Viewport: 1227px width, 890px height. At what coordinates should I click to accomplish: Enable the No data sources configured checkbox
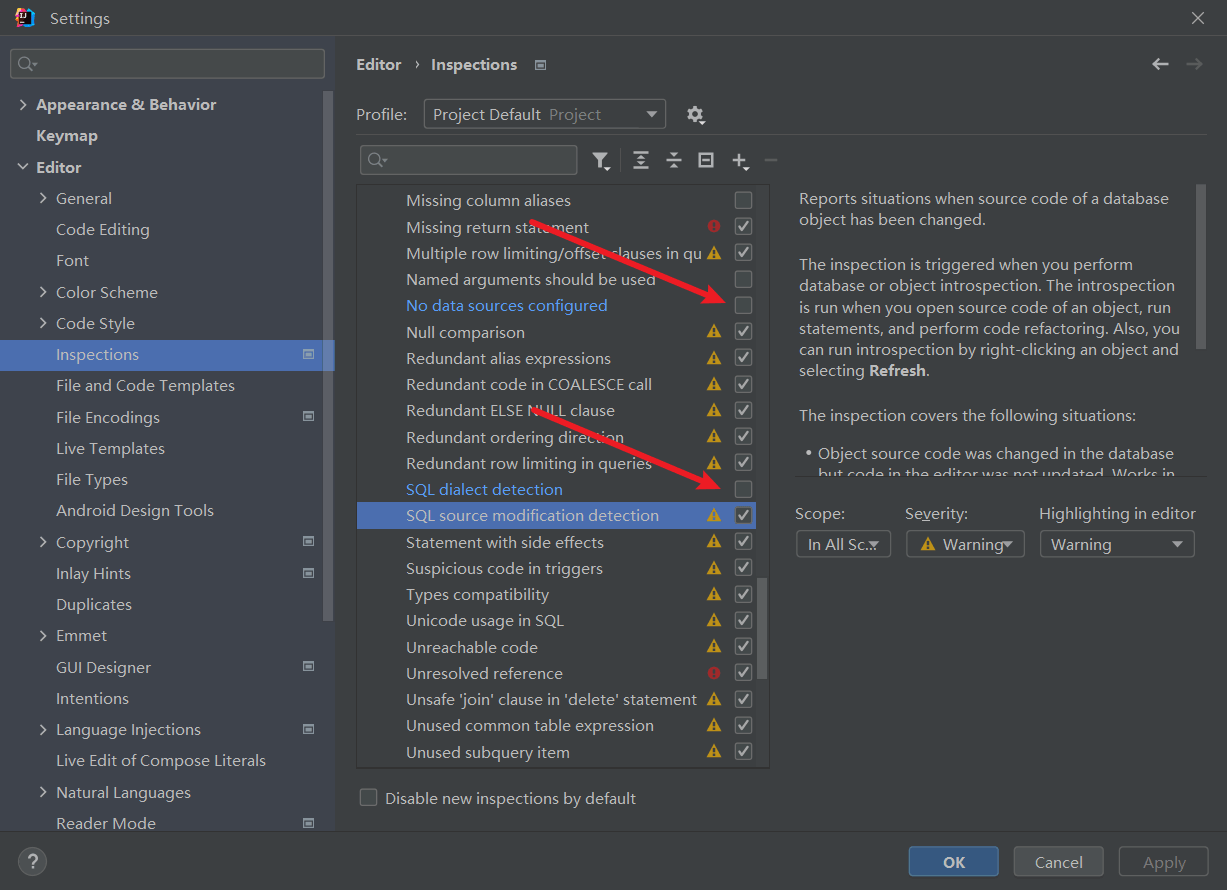[743, 305]
